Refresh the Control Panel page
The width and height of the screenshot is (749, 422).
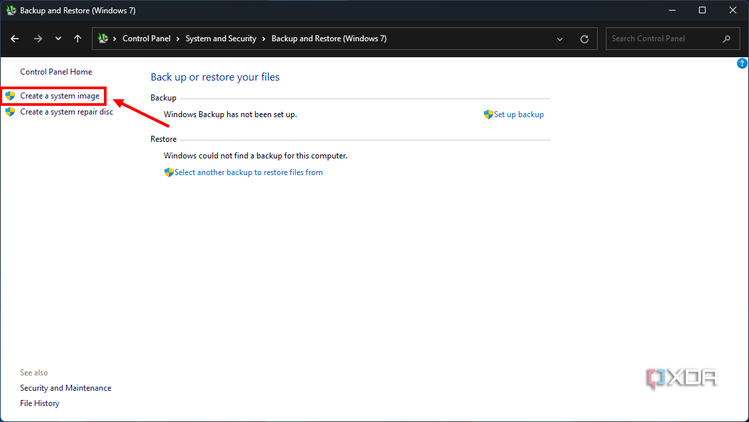584,39
